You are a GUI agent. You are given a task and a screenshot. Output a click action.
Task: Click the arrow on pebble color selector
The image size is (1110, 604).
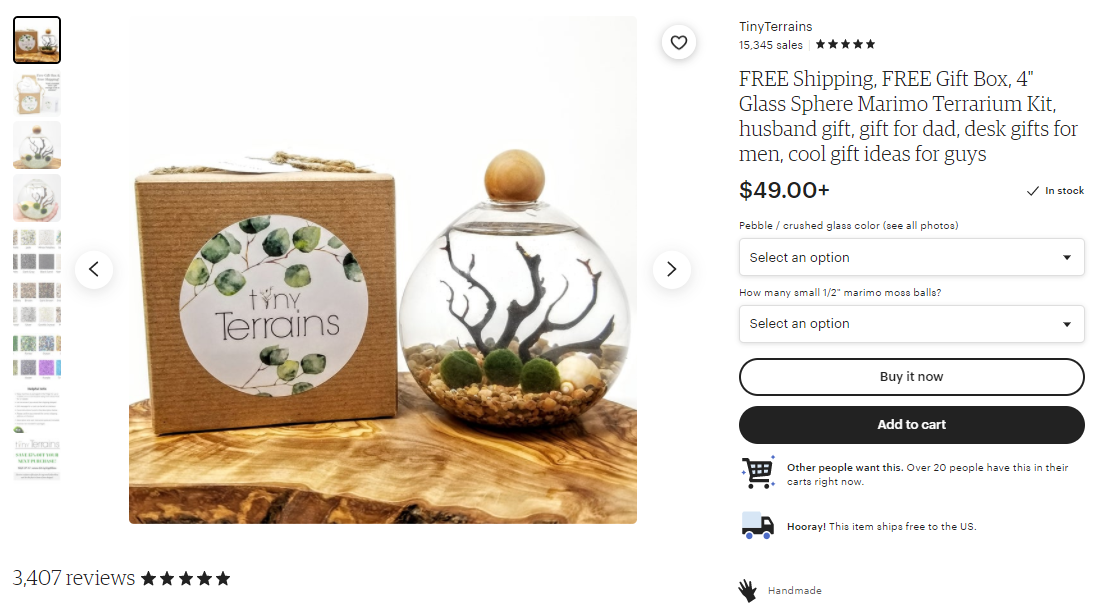click(x=1066, y=258)
